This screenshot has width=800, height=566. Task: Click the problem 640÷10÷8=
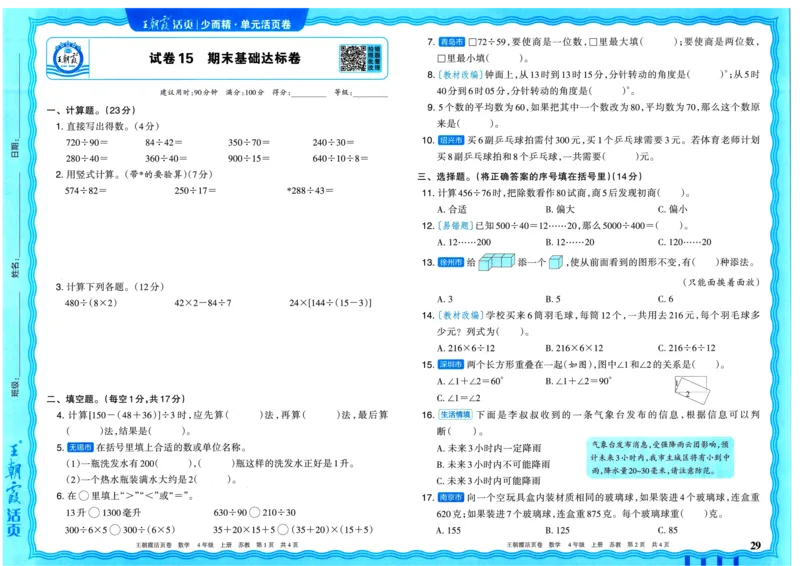click(x=340, y=159)
